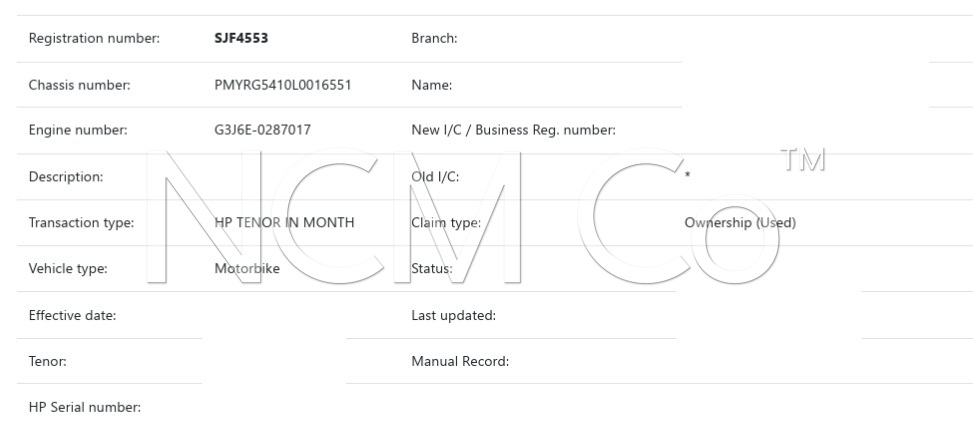Click the New I/C / Business Reg. number label
This screenshot has height=433, width=973.
(x=513, y=130)
